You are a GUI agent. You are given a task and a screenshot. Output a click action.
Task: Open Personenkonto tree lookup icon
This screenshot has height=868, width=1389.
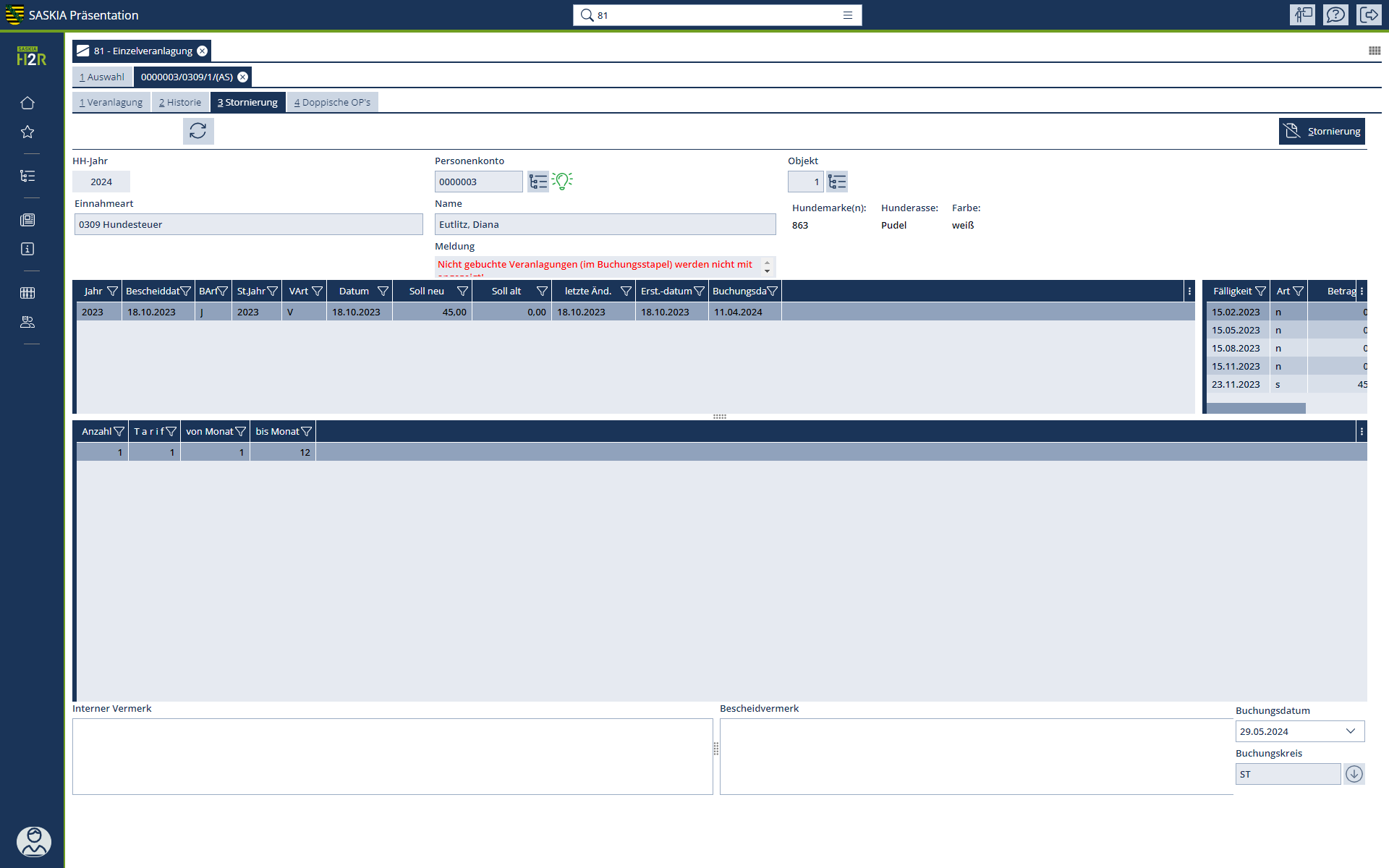[x=538, y=182]
